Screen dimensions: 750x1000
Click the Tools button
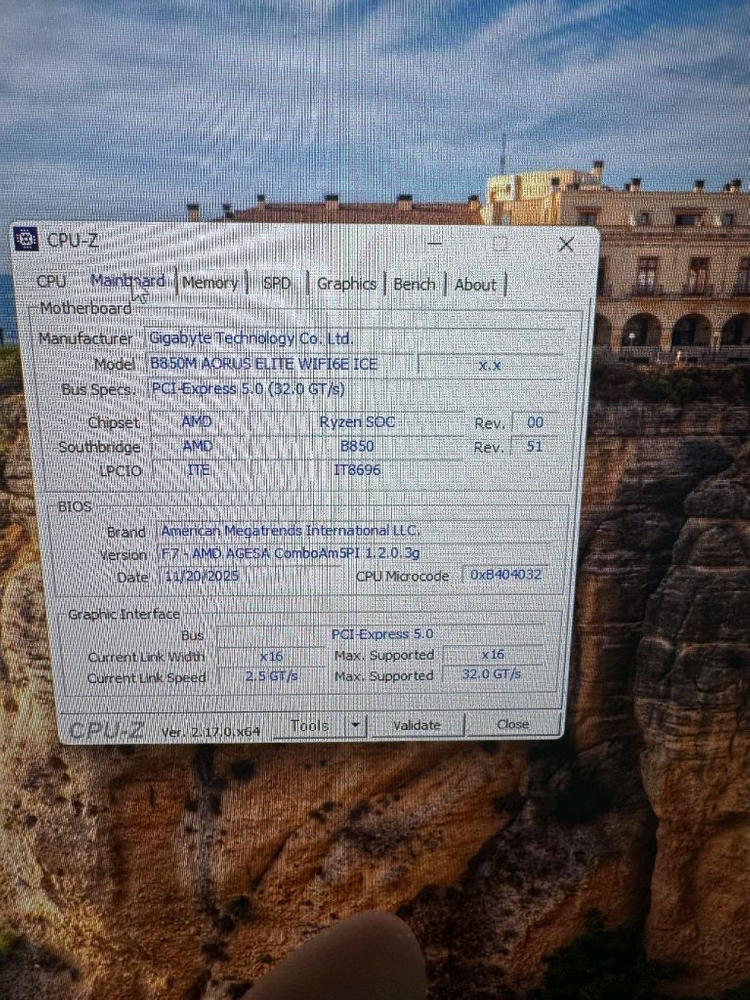[310, 726]
